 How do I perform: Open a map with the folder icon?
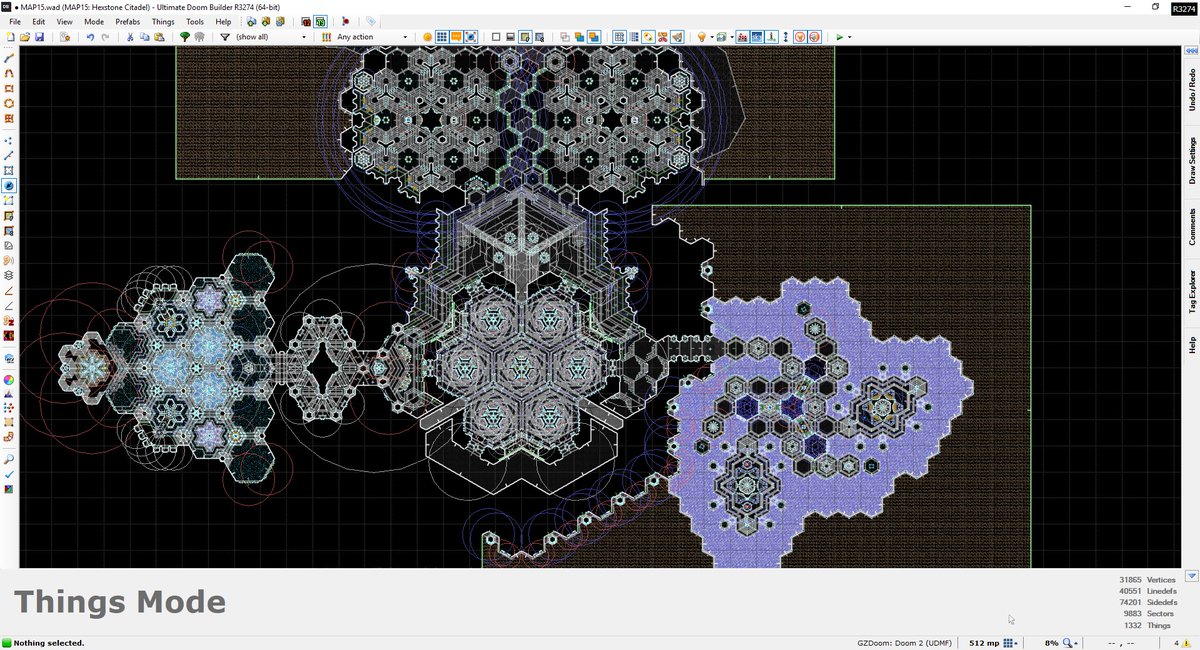24,37
